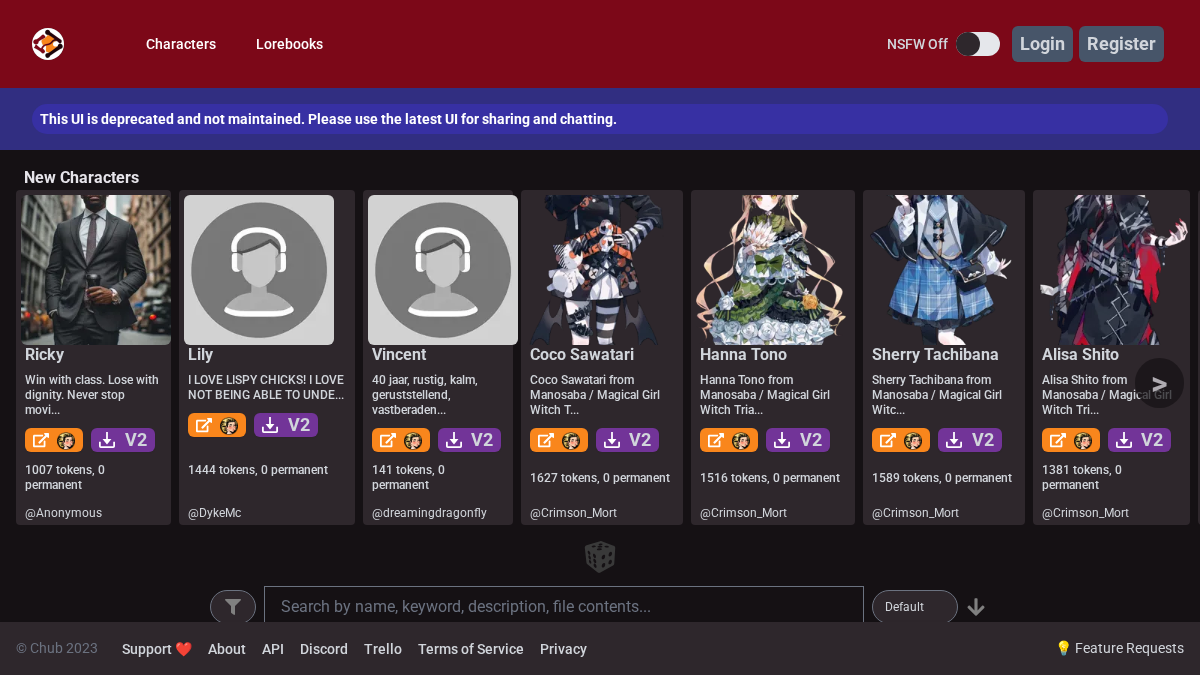
Task: Open the @DykeMc author profile
Action: 214,513
